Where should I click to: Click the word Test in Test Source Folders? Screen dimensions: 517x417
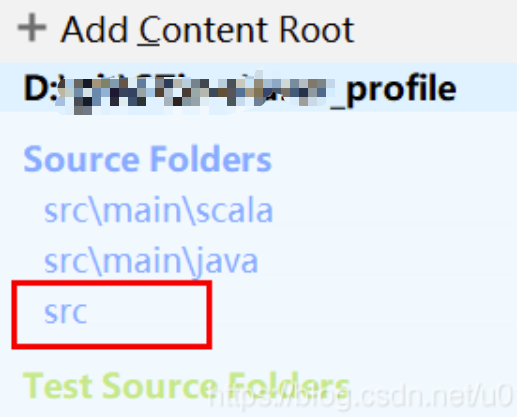coord(58,386)
